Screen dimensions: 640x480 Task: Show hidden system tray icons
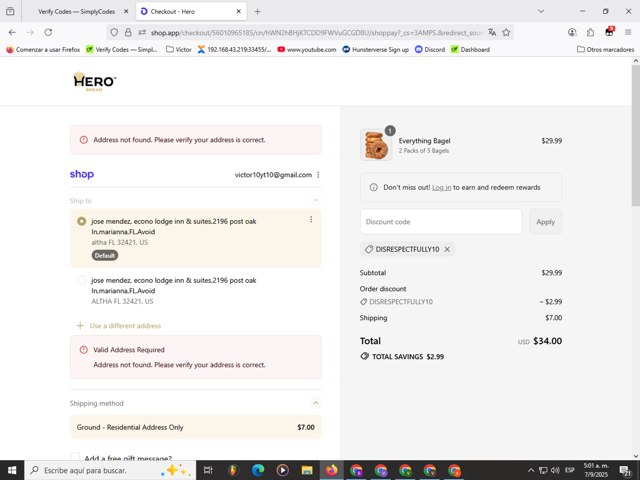click(x=531, y=470)
